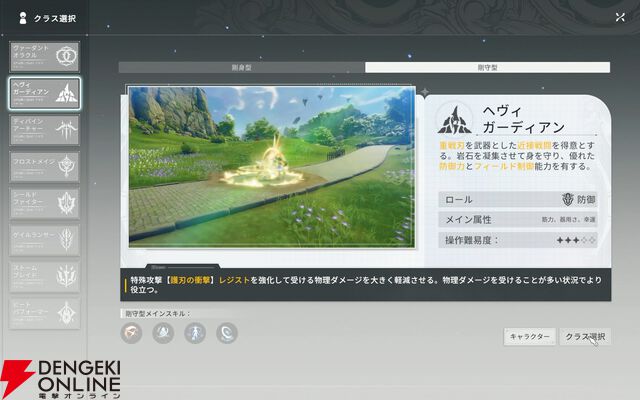Select the シールドファイター class
Image resolution: width=640 pixels, height=400 pixels.
pos(44,202)
